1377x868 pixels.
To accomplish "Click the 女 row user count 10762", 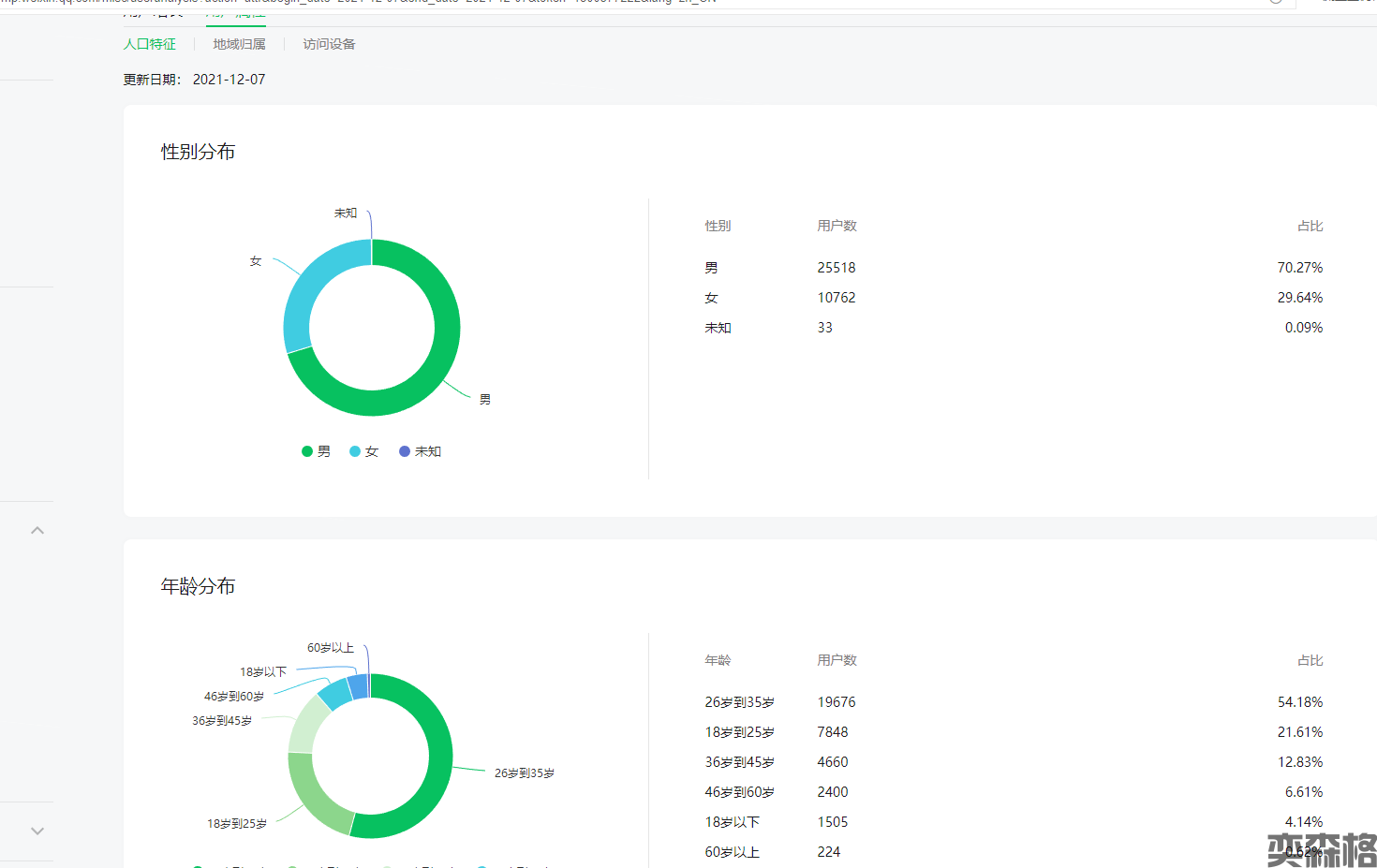I will 836,298.
